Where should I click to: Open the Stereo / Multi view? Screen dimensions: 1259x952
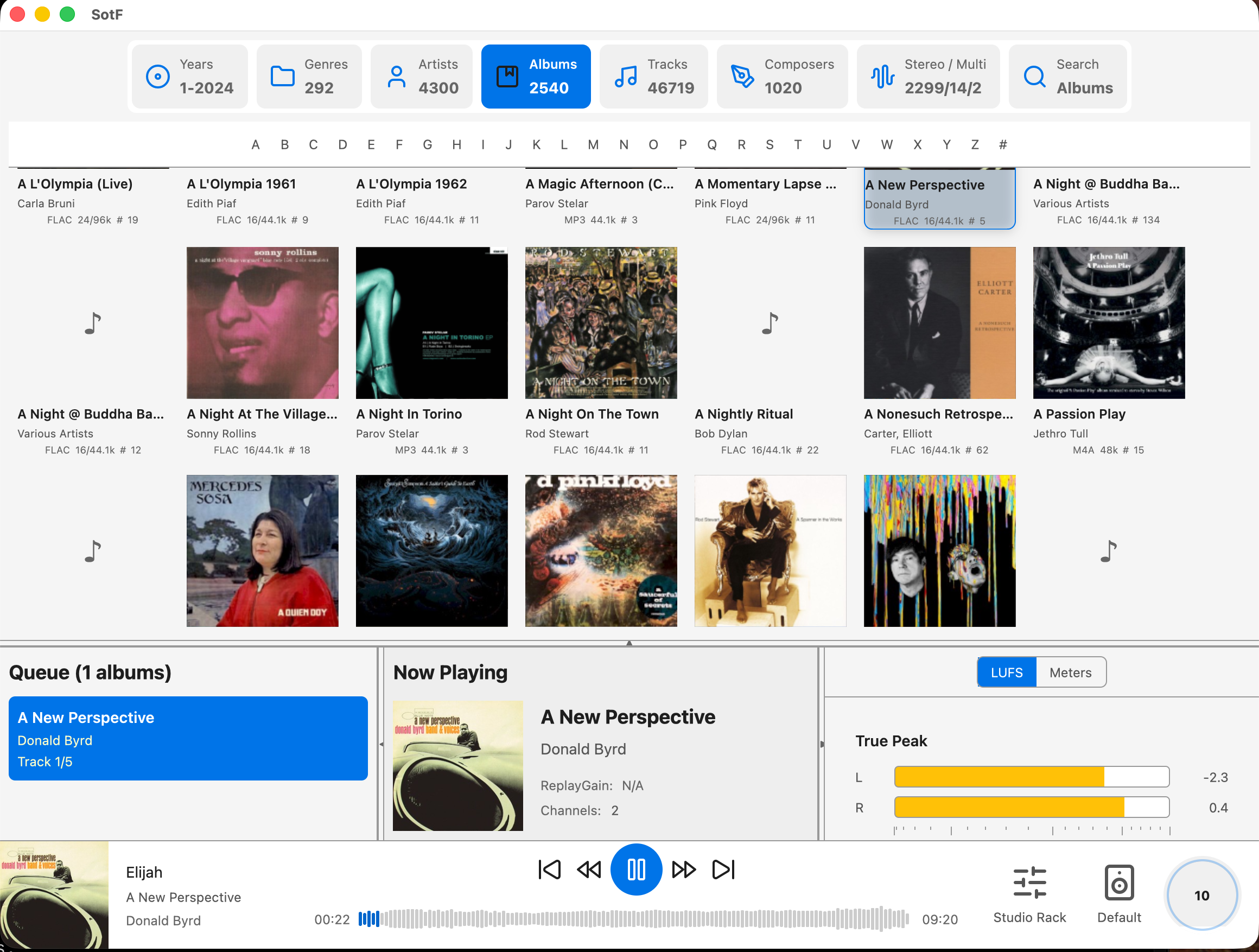pyautogui.click(x=928, y=76)
